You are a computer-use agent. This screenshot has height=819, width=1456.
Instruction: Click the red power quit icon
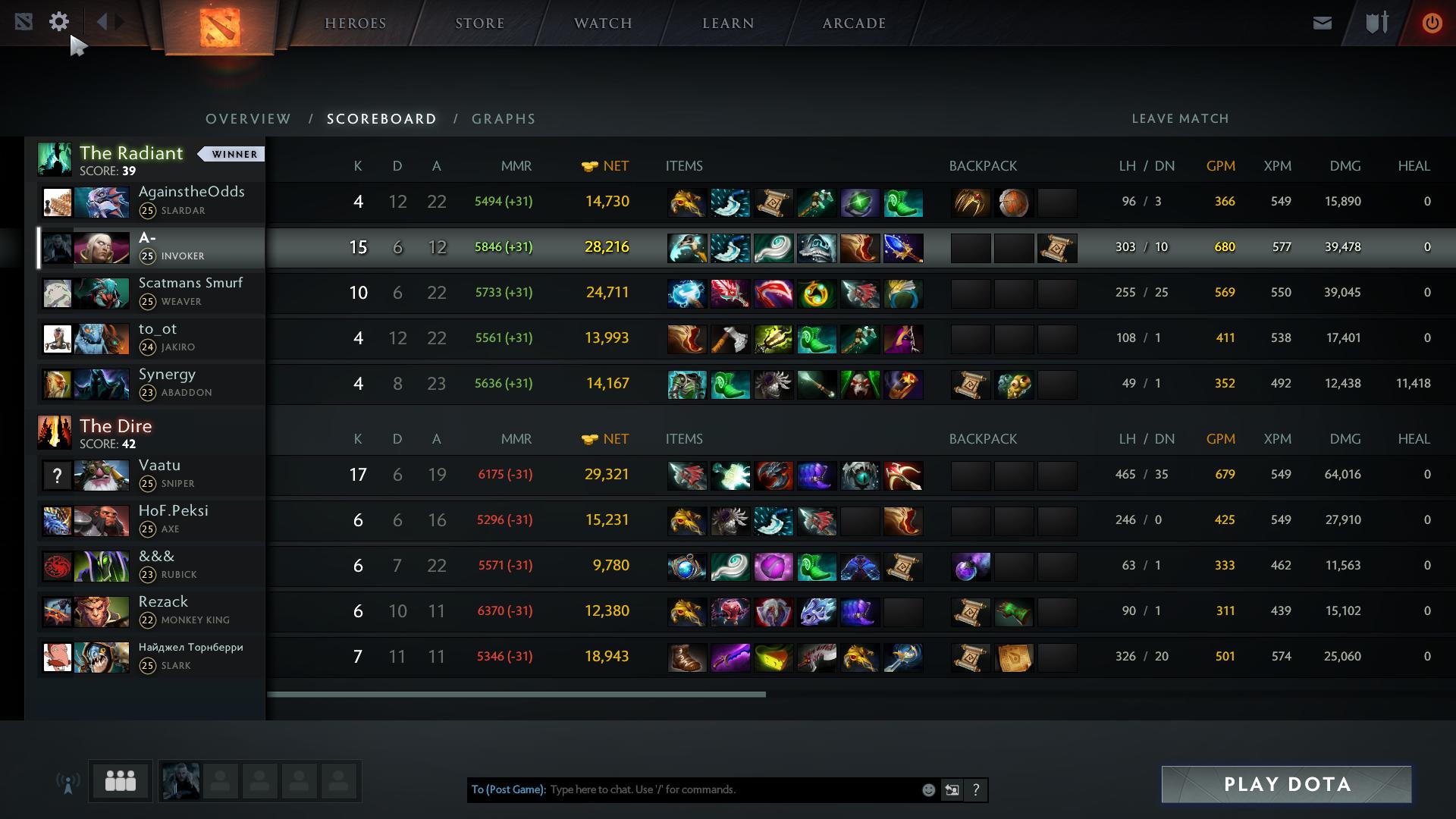pos(1432,23)
